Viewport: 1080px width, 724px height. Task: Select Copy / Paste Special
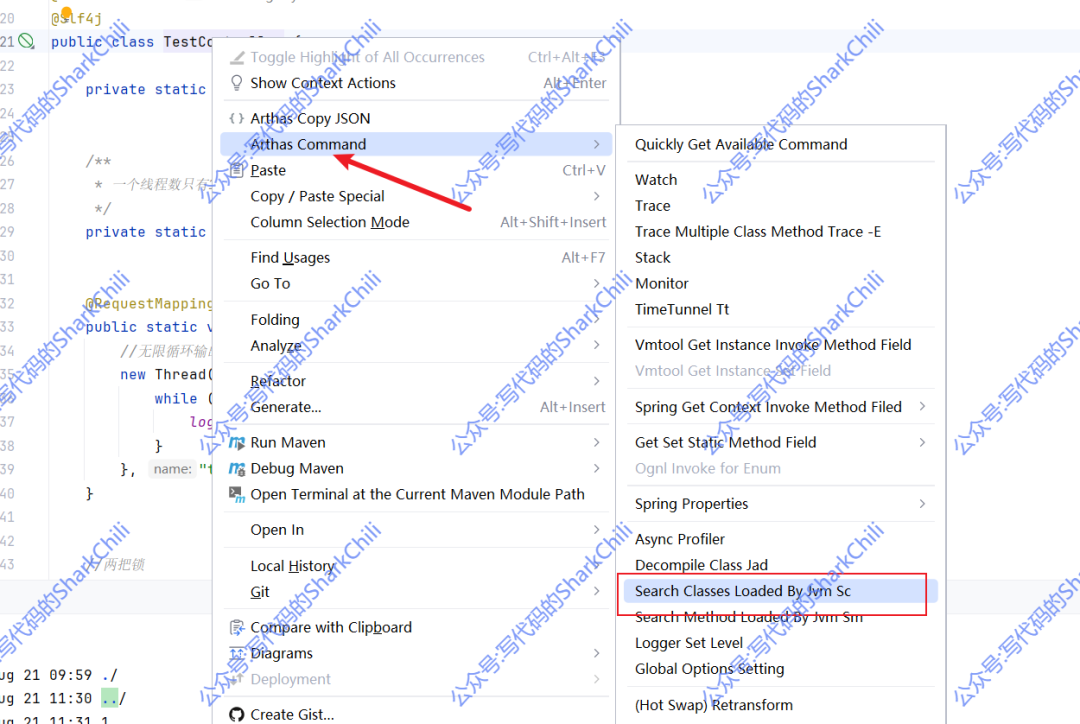(416, 196)
